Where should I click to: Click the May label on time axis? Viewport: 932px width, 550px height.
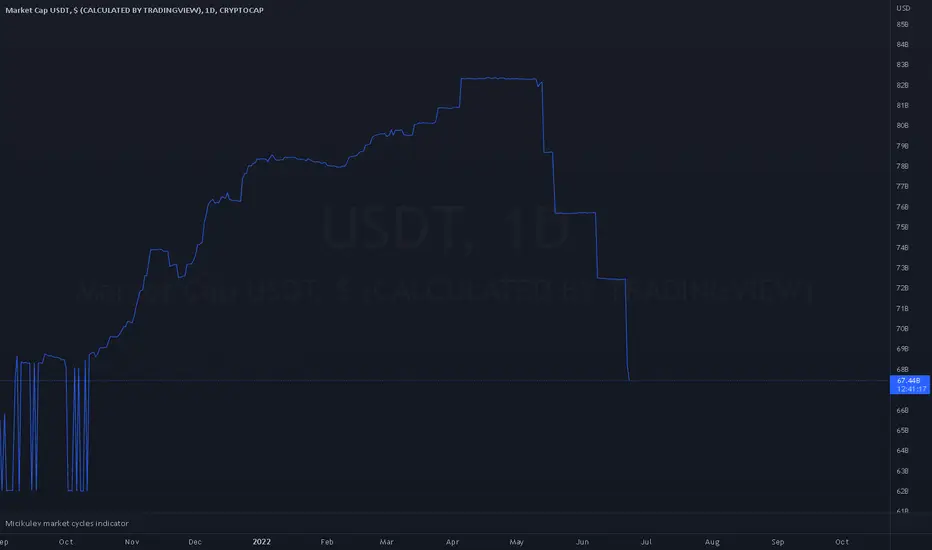(517, 542)
